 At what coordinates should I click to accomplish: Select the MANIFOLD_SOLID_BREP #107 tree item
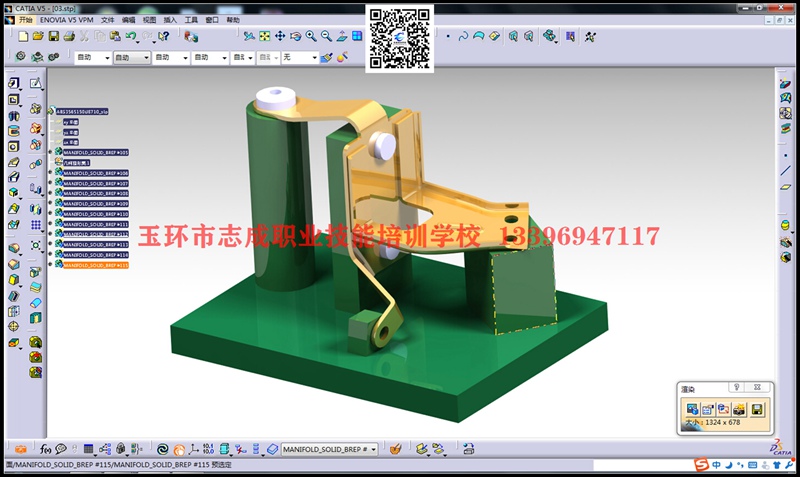(95, 183)
